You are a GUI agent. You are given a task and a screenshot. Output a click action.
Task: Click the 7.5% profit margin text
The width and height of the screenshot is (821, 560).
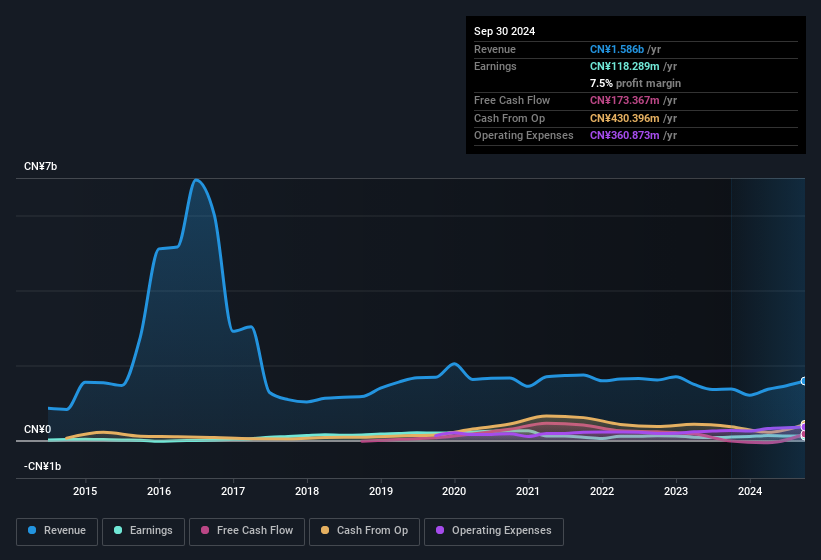(x=635, y=83)
